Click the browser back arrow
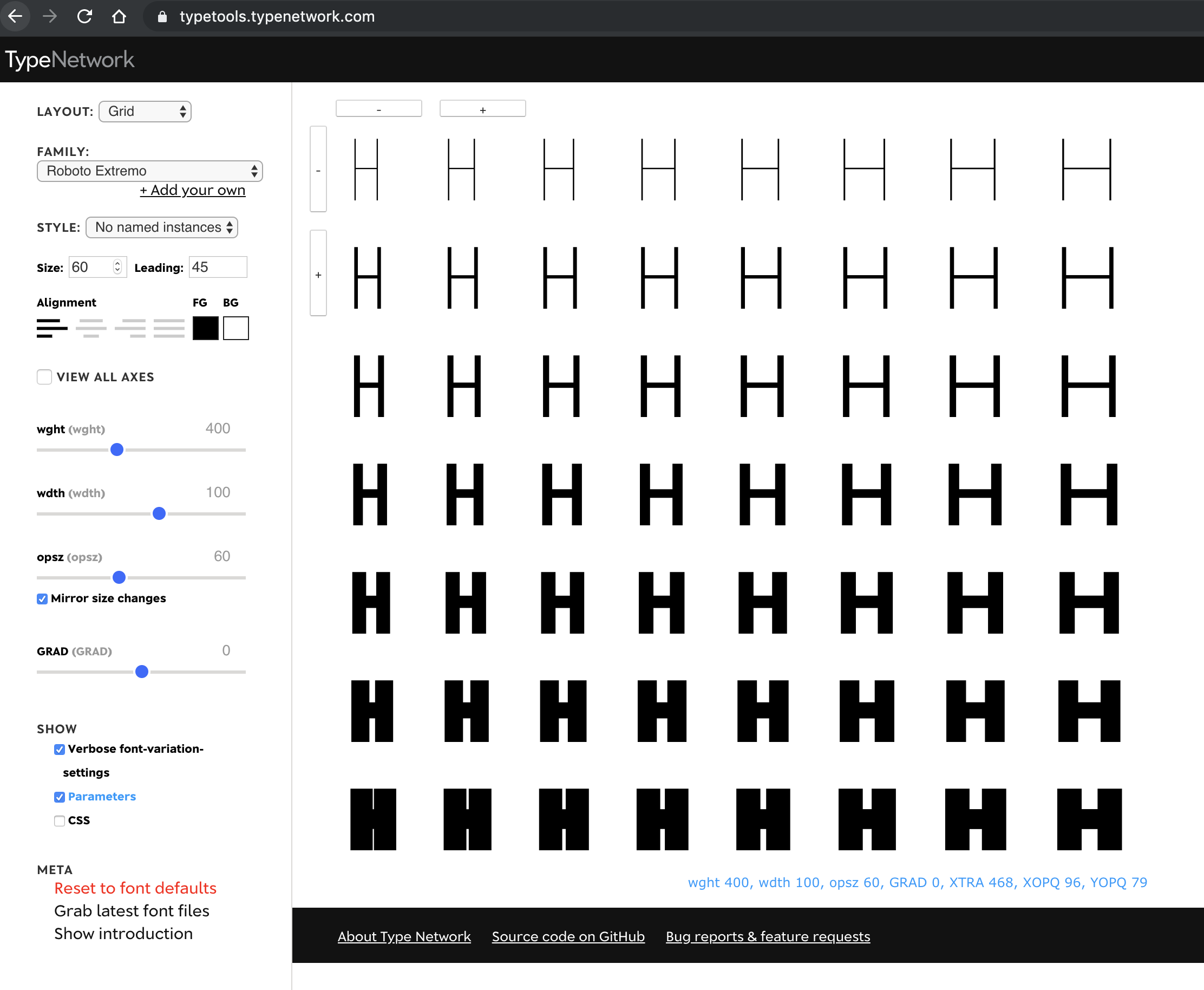Screen dimensions: 1204x990 click(x=15, y=16)
